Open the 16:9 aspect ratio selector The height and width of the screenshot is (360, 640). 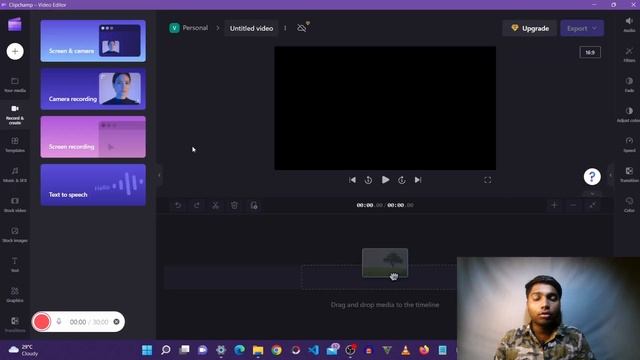pos(590,52)
